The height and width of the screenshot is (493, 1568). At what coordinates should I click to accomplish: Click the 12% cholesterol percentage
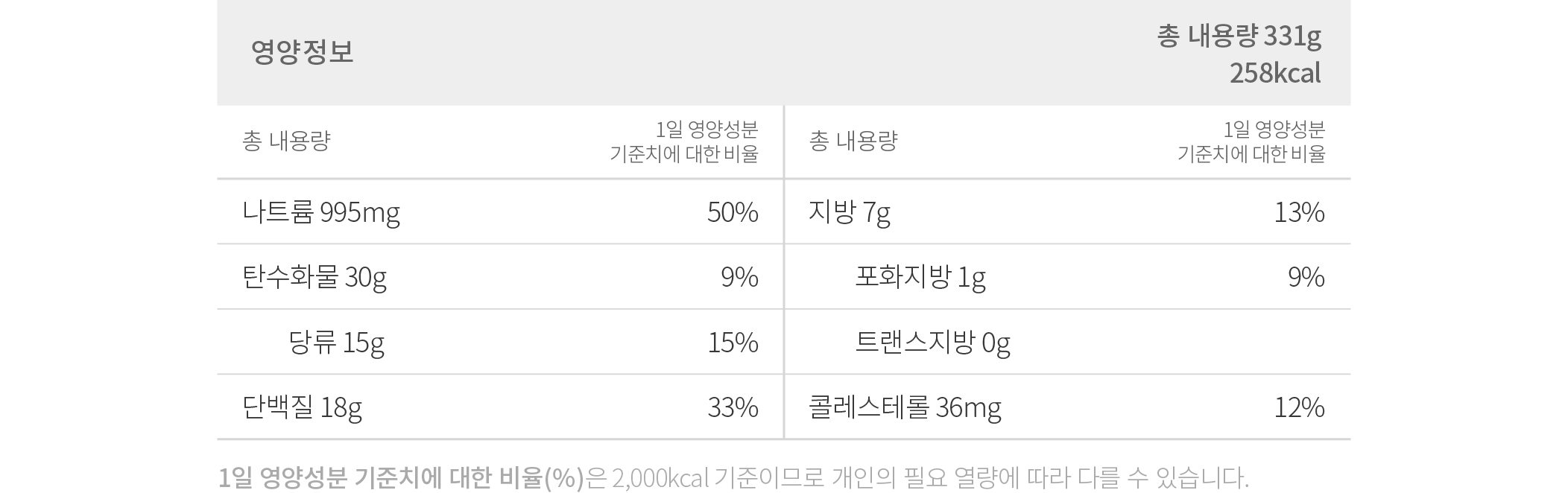(x=1299, y=407)
